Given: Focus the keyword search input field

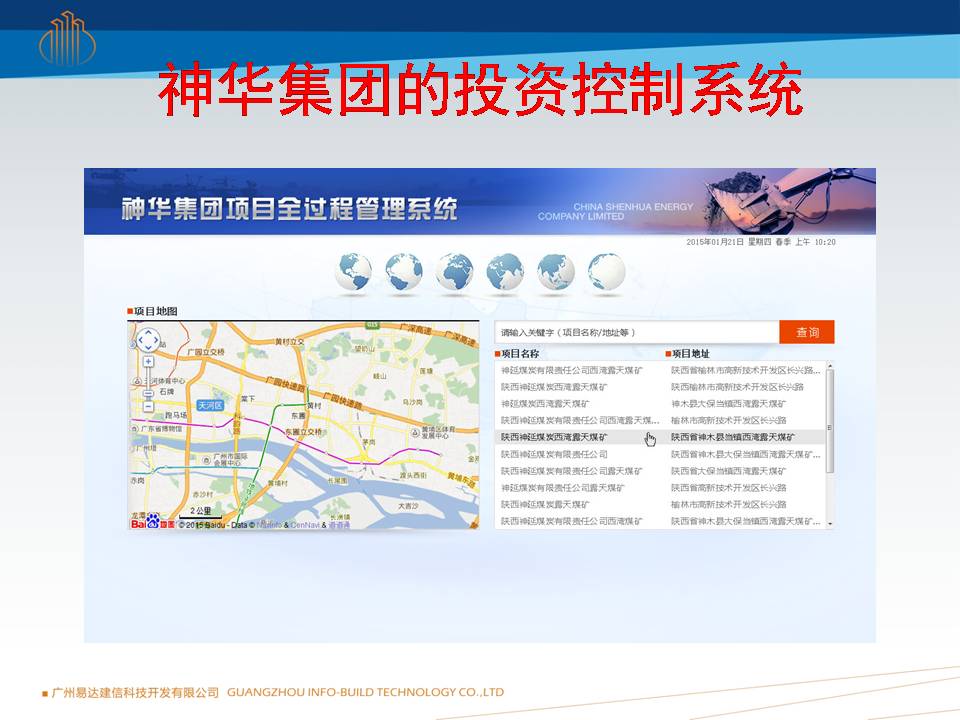Looking at the screenshot, I should [x=637, y=332].
